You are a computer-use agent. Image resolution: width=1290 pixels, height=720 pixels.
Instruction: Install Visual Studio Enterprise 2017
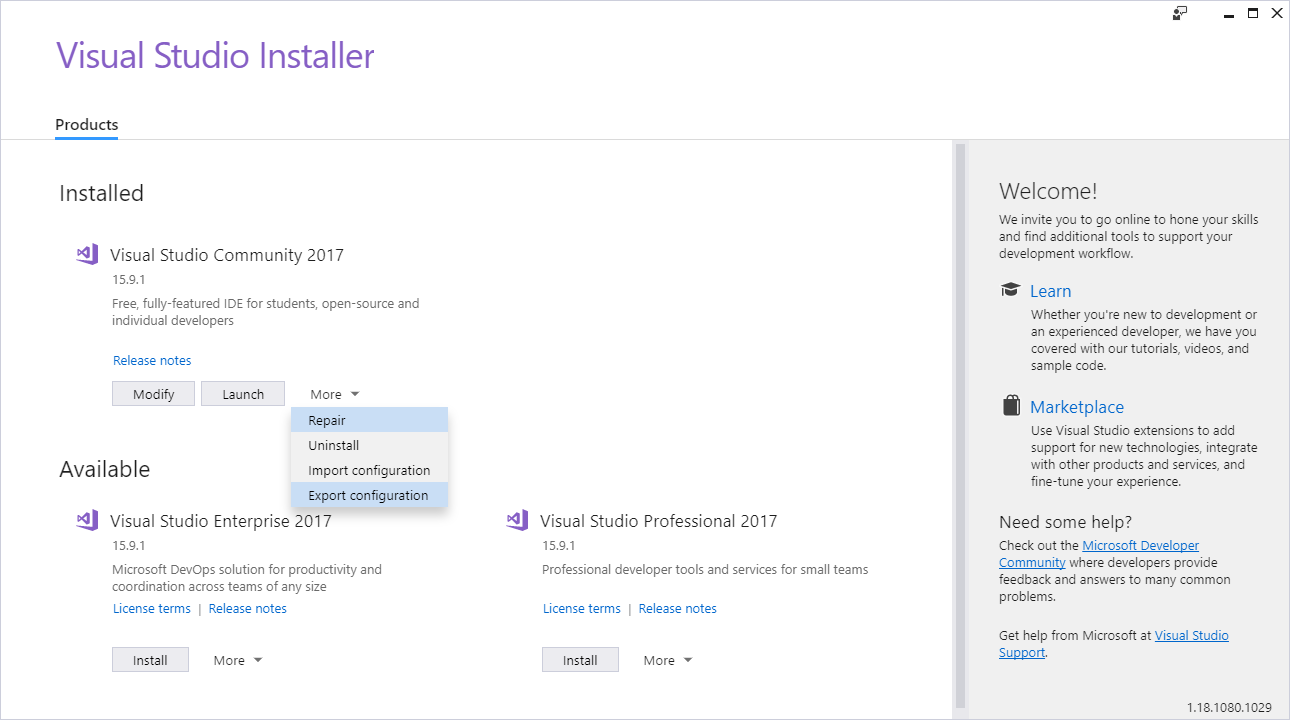[x=150, y=659]
